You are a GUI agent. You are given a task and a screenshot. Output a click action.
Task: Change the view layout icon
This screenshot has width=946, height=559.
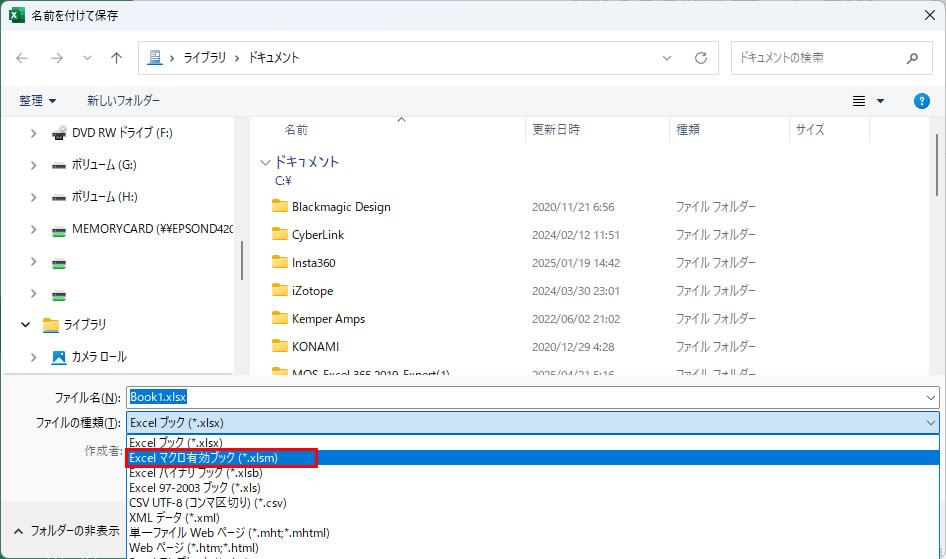click(x=859, y=101)
